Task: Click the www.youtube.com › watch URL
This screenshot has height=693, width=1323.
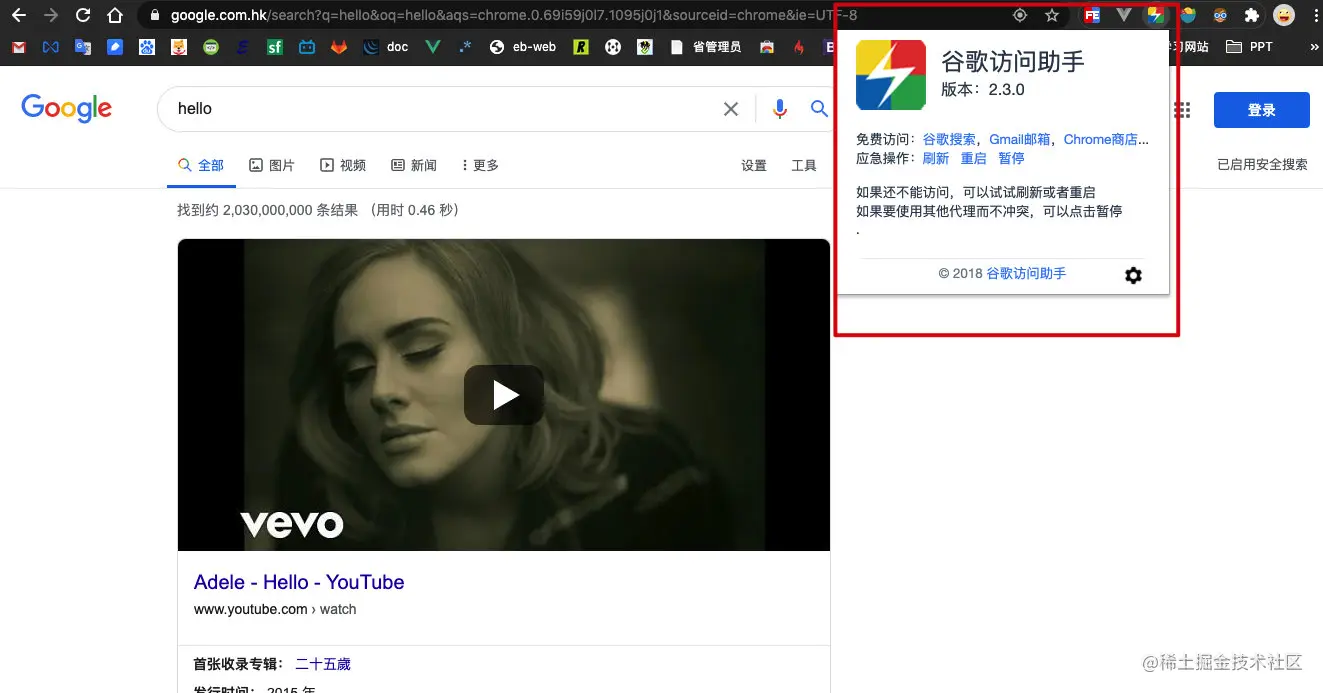Action: pyautogui.click(x=275, y=609)
